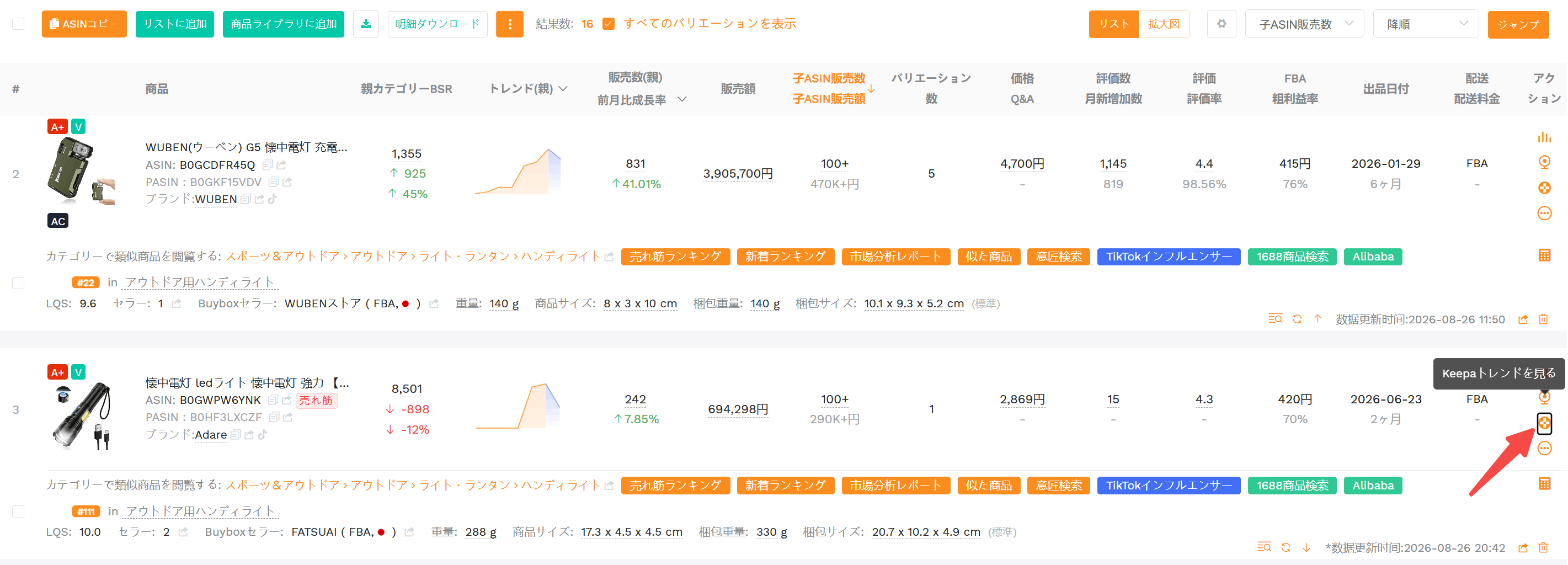The height and width of the screenshot is (565, 1568).
Task: Open the TikTok icon next to brand WUBEN
Action: coord(272,199)
